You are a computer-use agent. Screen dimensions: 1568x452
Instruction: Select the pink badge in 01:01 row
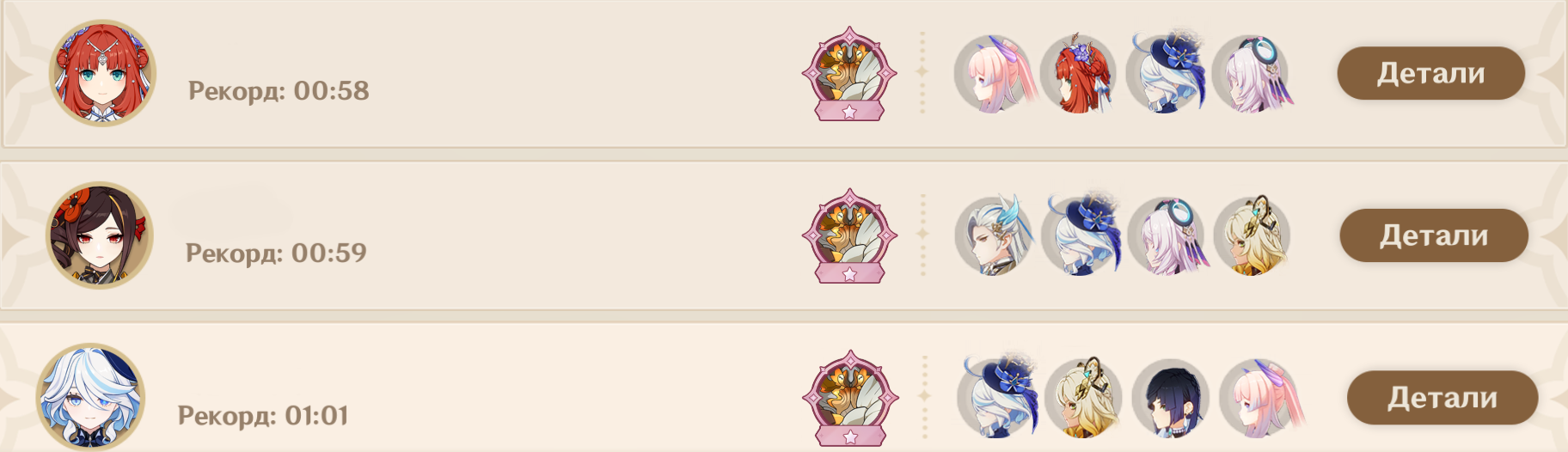coord(850,397)
